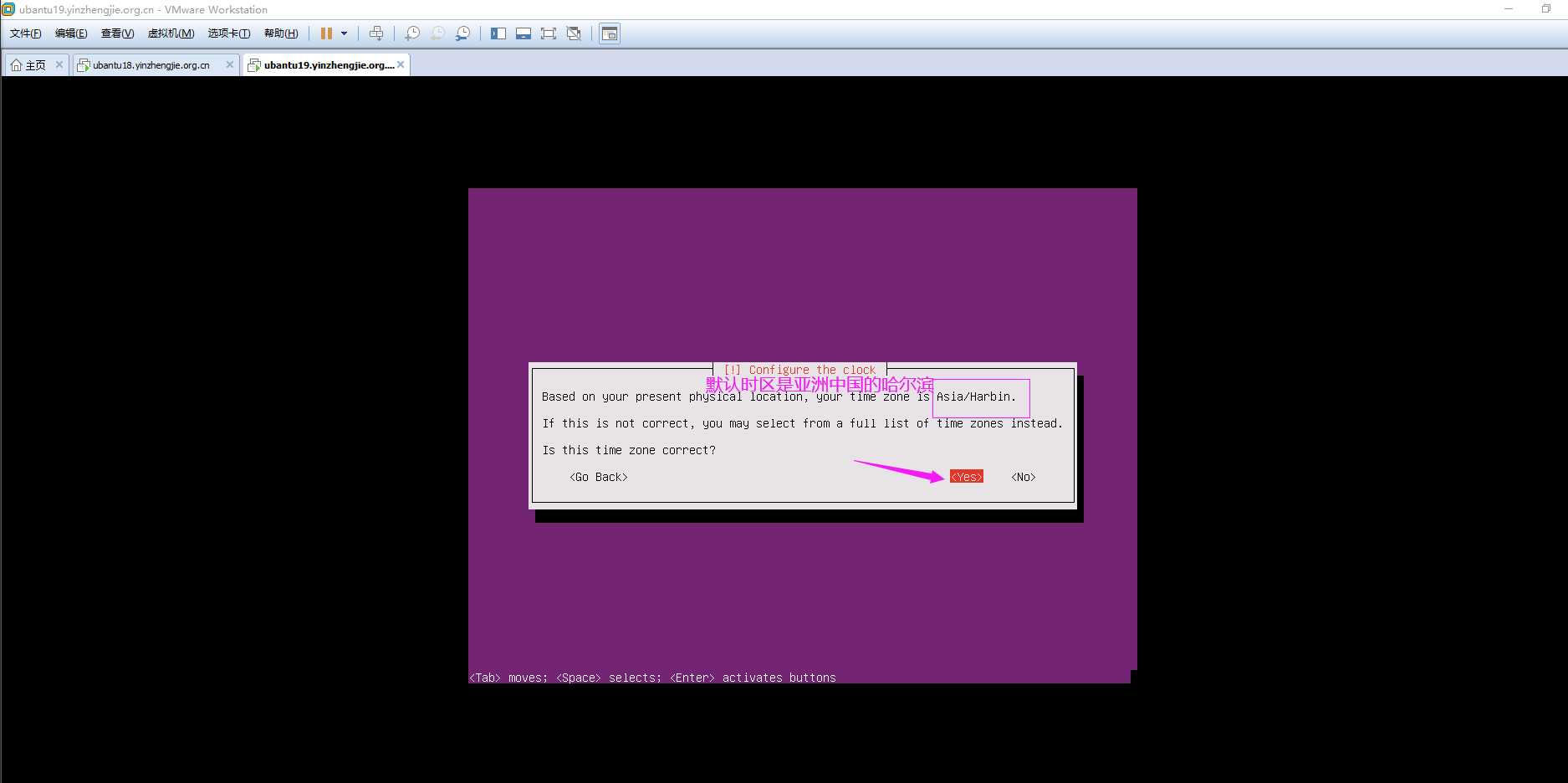
Task: Close the ubantu19 tab
Action: 401,64
